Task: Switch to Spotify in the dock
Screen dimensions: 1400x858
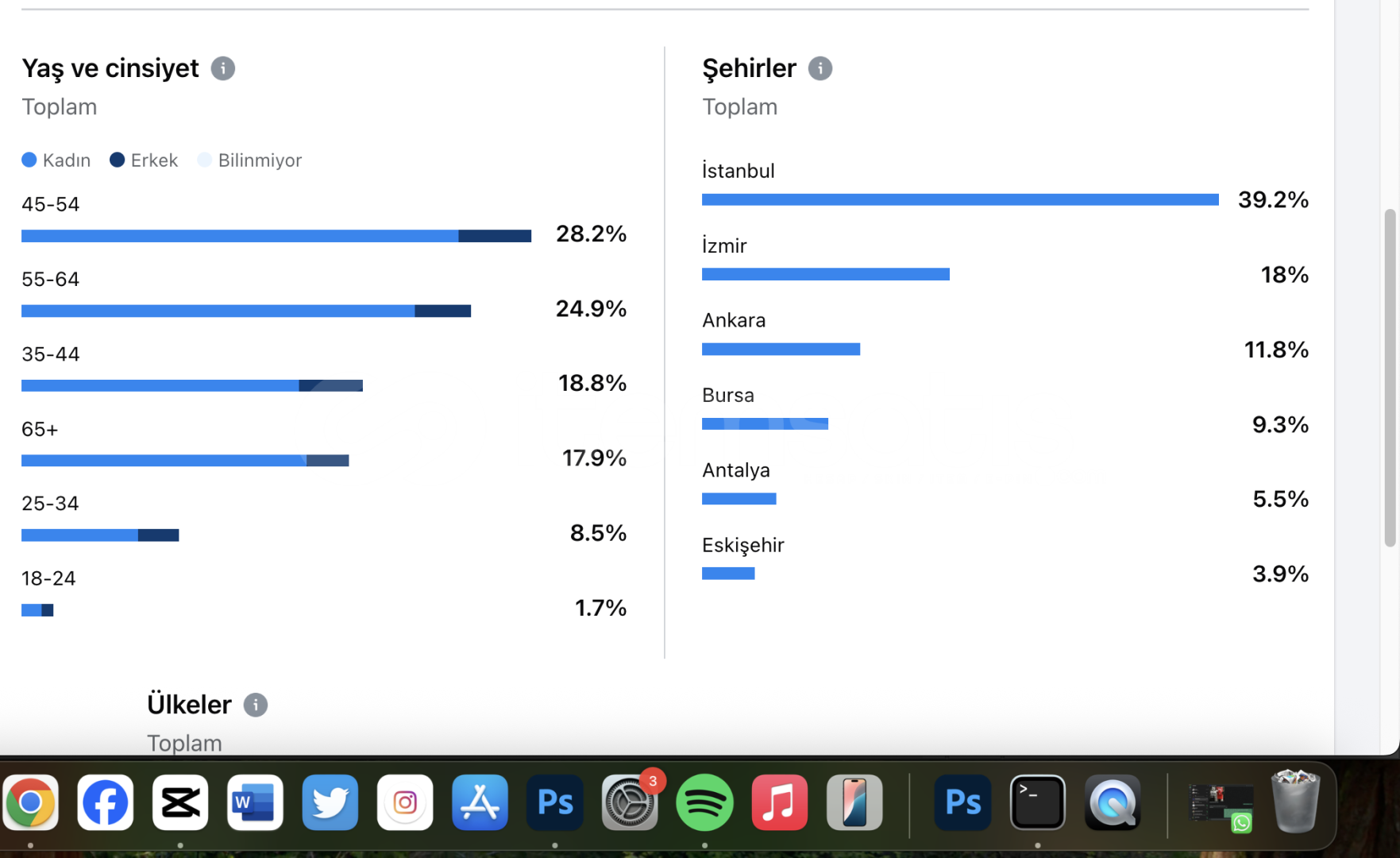Action: pos(704,802)
